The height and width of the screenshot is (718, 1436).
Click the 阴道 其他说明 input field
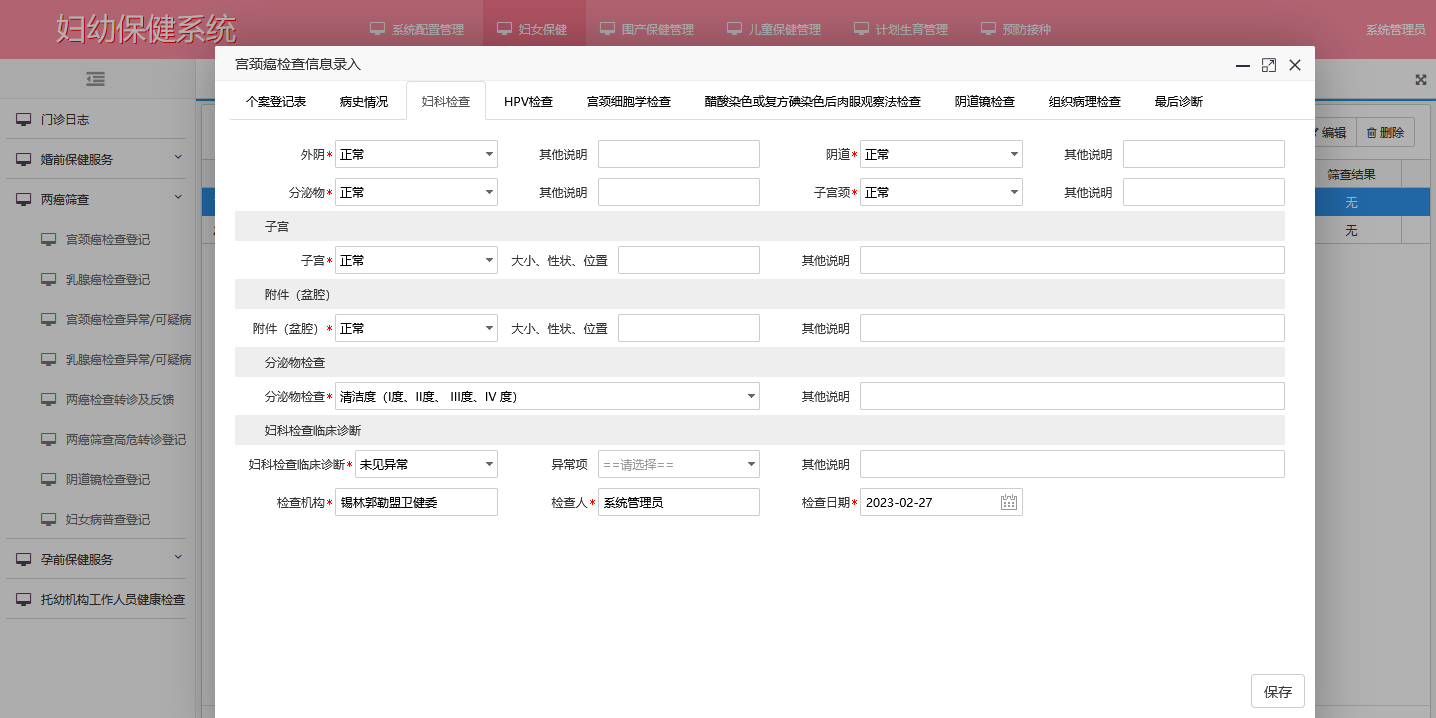[x=1204, y=154]
